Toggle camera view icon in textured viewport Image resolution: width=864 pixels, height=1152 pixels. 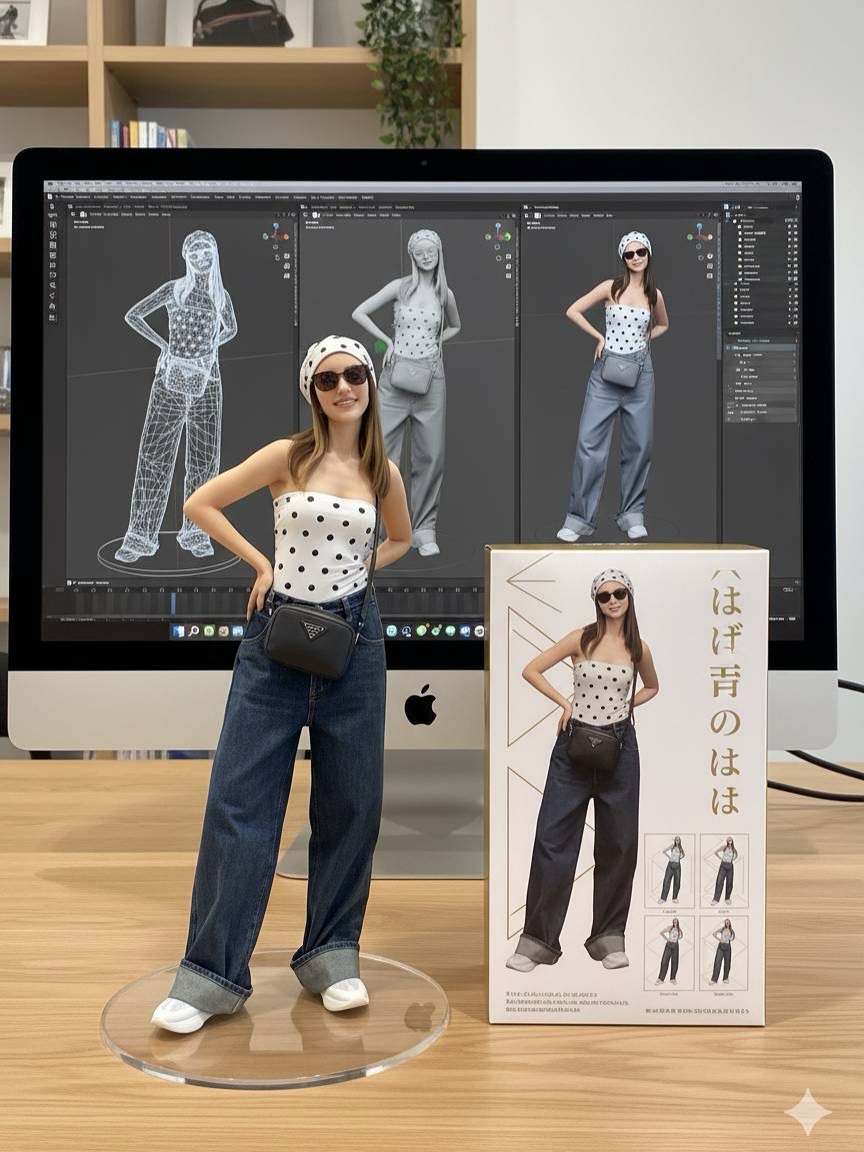click(x=710, y=266)
